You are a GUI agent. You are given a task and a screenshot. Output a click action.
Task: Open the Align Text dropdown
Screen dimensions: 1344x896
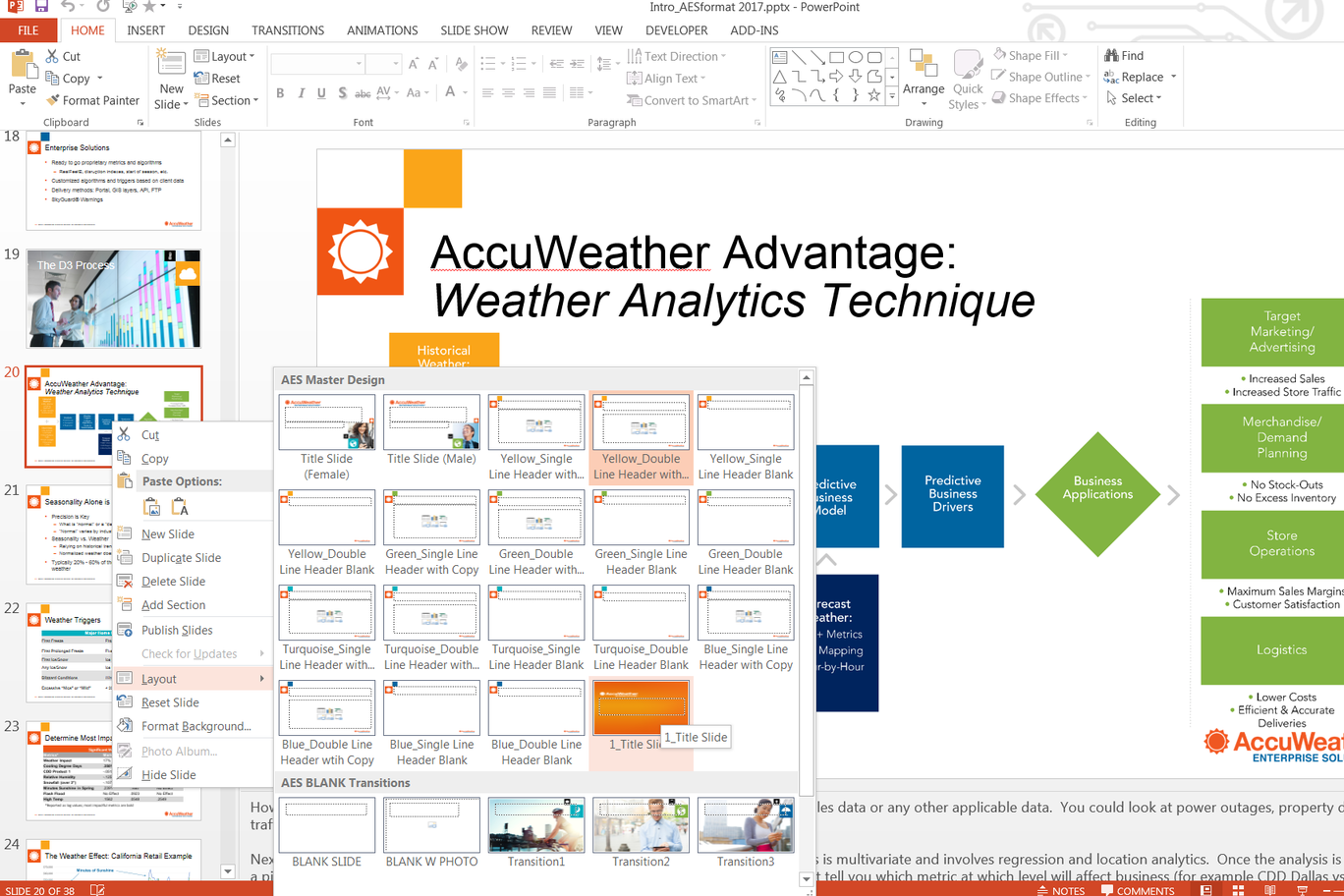click(667, 79)
